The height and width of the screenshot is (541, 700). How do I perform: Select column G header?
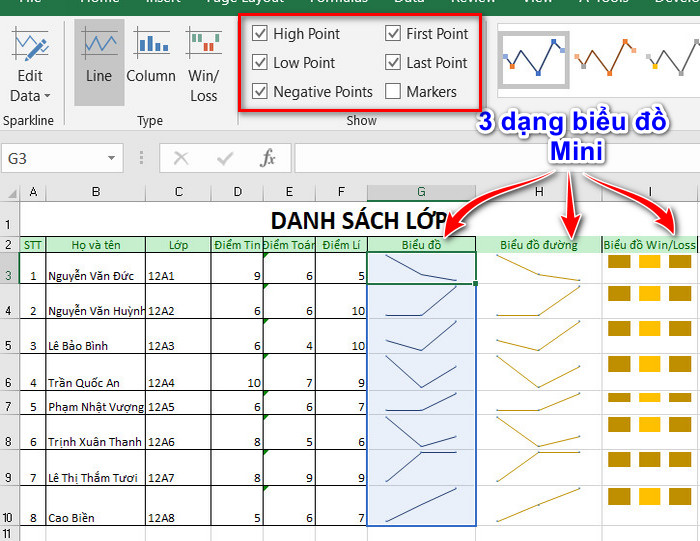coord(421,192)
